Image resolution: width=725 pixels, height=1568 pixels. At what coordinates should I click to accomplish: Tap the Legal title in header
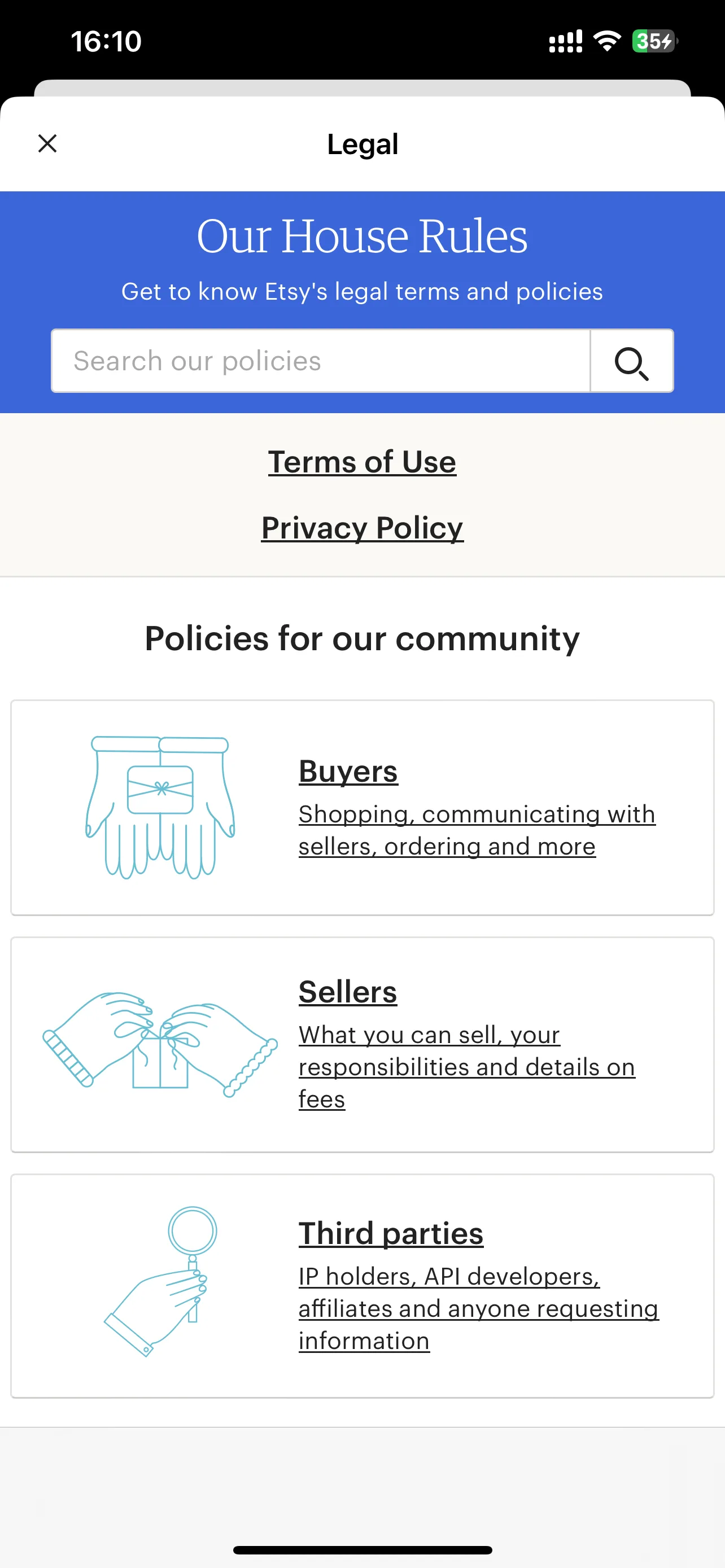pyautogui.click(x=362, y=144)
